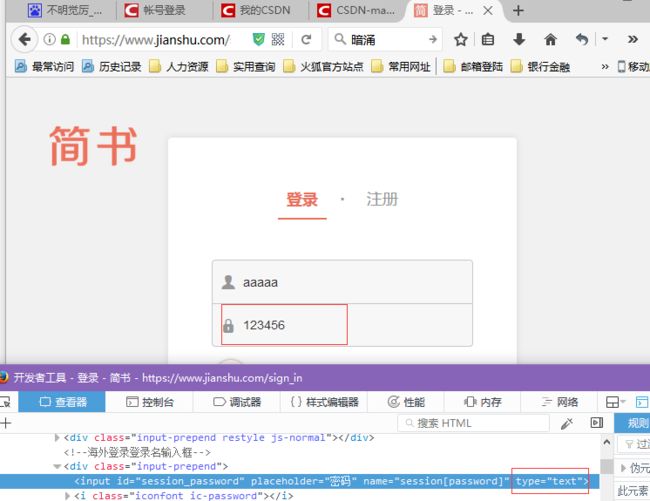Click the eyedropper color picker icon
The image size is (650, 501).
tap(567, 423)
